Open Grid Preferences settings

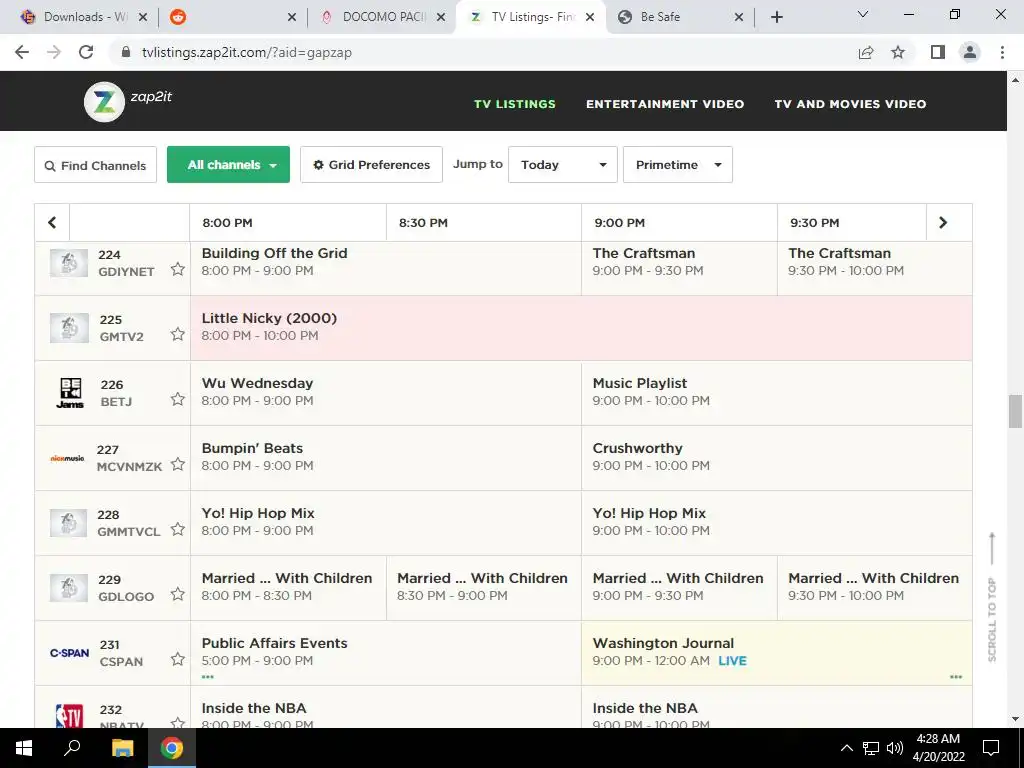(x=372, y=165)
